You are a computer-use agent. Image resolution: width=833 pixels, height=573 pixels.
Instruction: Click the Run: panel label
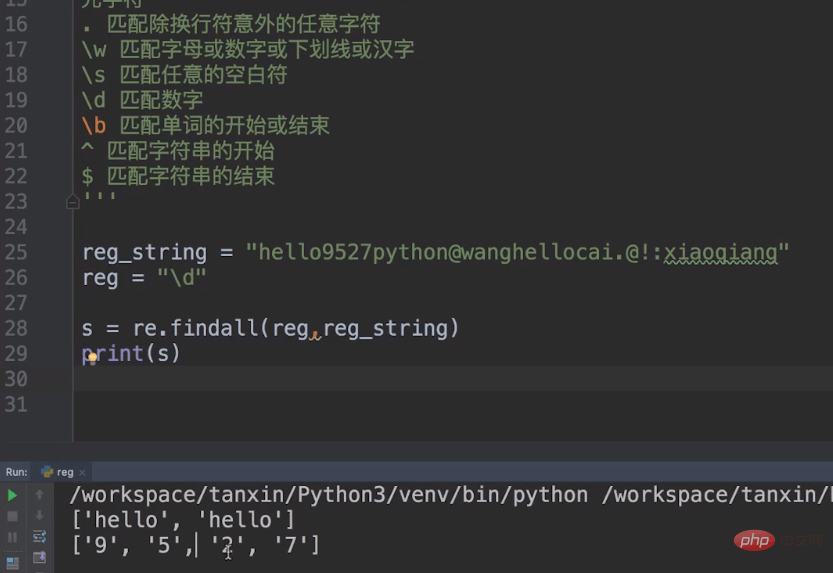pos(16,472)
